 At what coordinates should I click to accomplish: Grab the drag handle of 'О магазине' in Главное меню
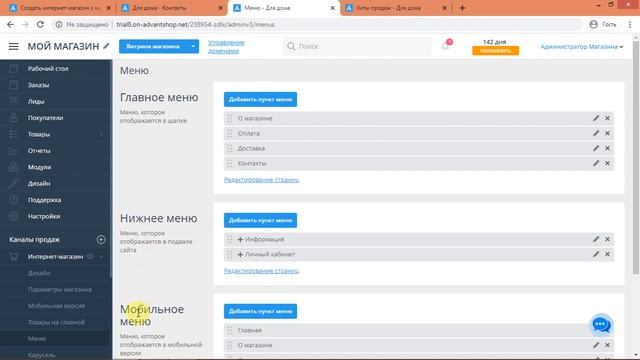coord(230,118)
